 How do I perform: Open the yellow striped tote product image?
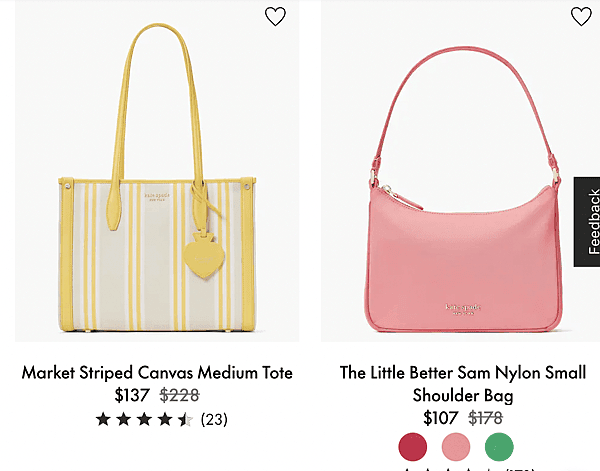157,171
